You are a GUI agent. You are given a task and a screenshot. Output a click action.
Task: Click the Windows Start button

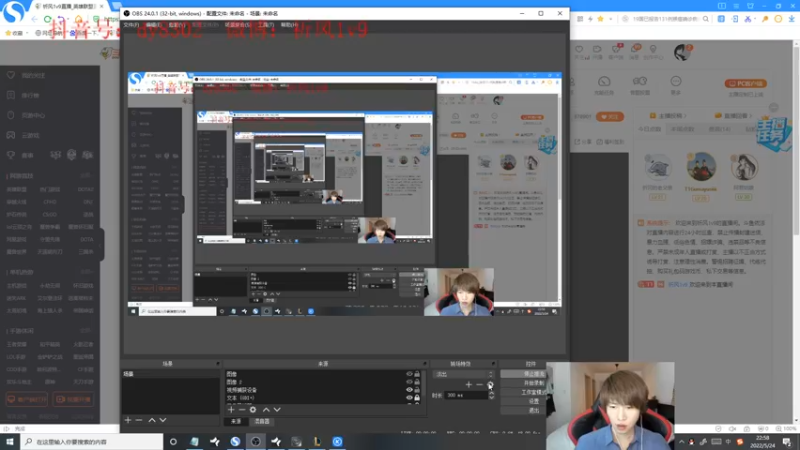point(10,441)
